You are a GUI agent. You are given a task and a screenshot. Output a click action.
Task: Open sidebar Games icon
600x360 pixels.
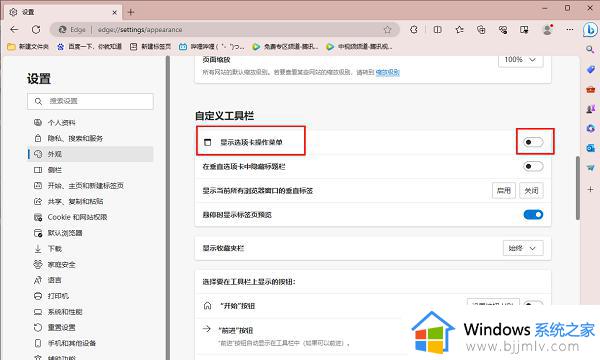tap(590, 109)
